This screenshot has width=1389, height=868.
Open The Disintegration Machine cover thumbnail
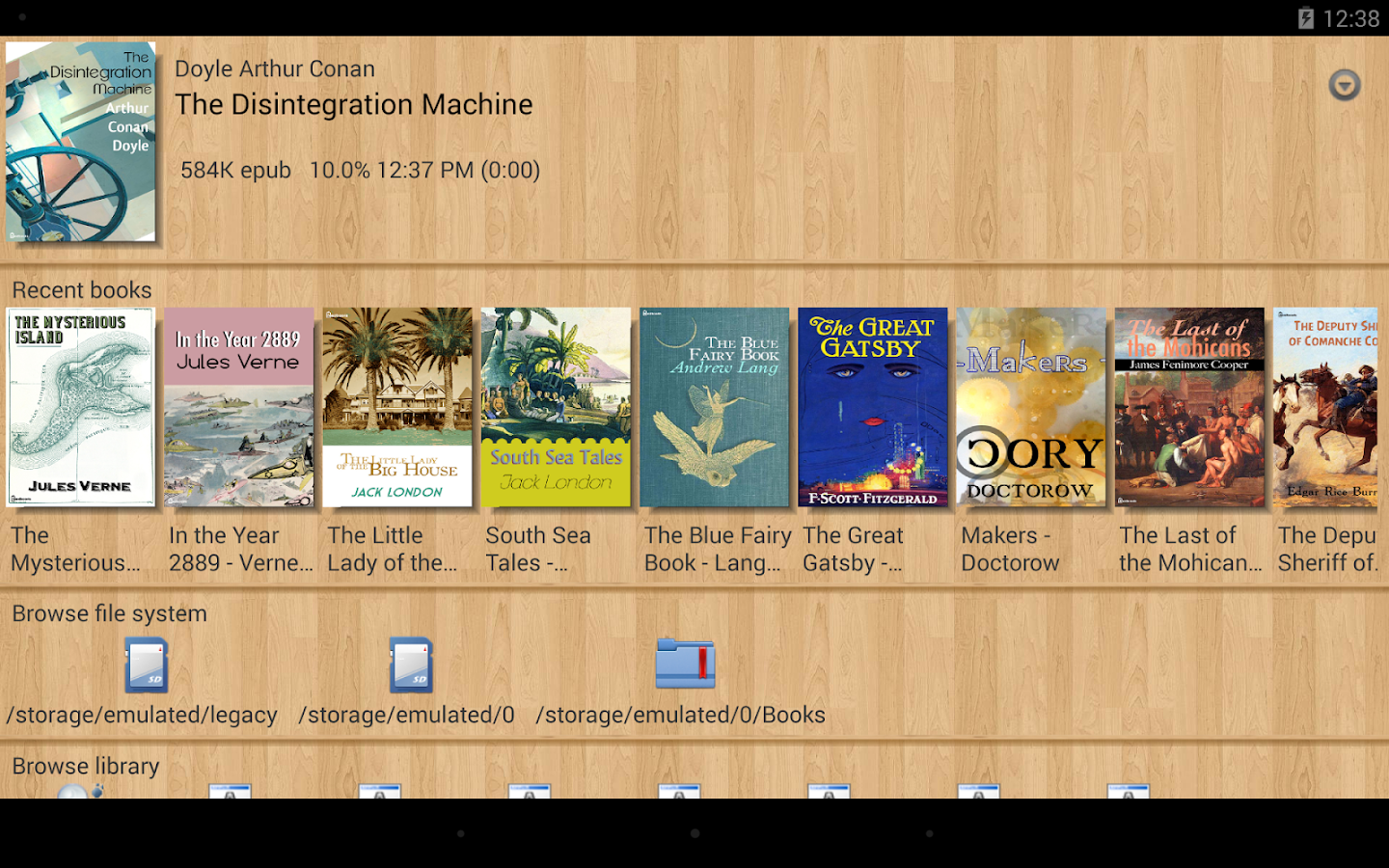pyautogui.click(x=81, y=141)
